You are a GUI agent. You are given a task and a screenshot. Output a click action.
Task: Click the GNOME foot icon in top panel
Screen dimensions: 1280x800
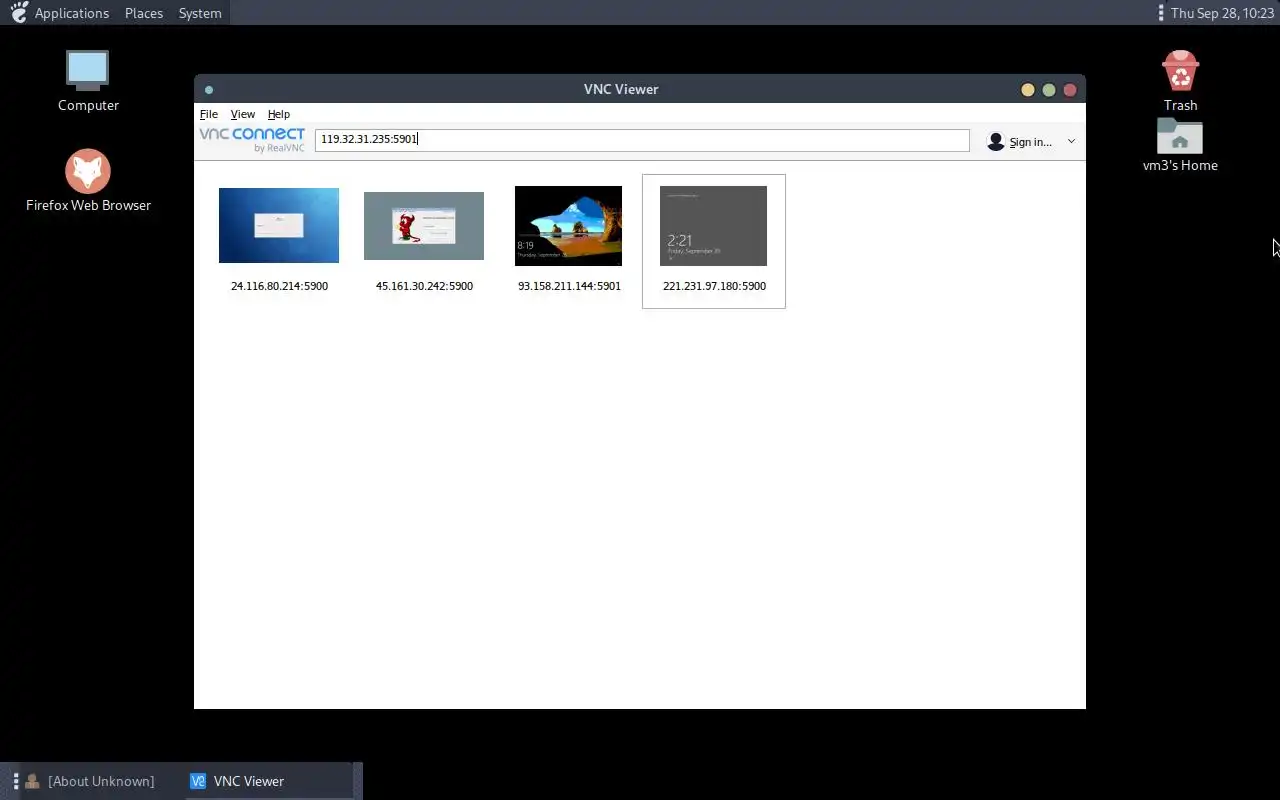(19, 12)
